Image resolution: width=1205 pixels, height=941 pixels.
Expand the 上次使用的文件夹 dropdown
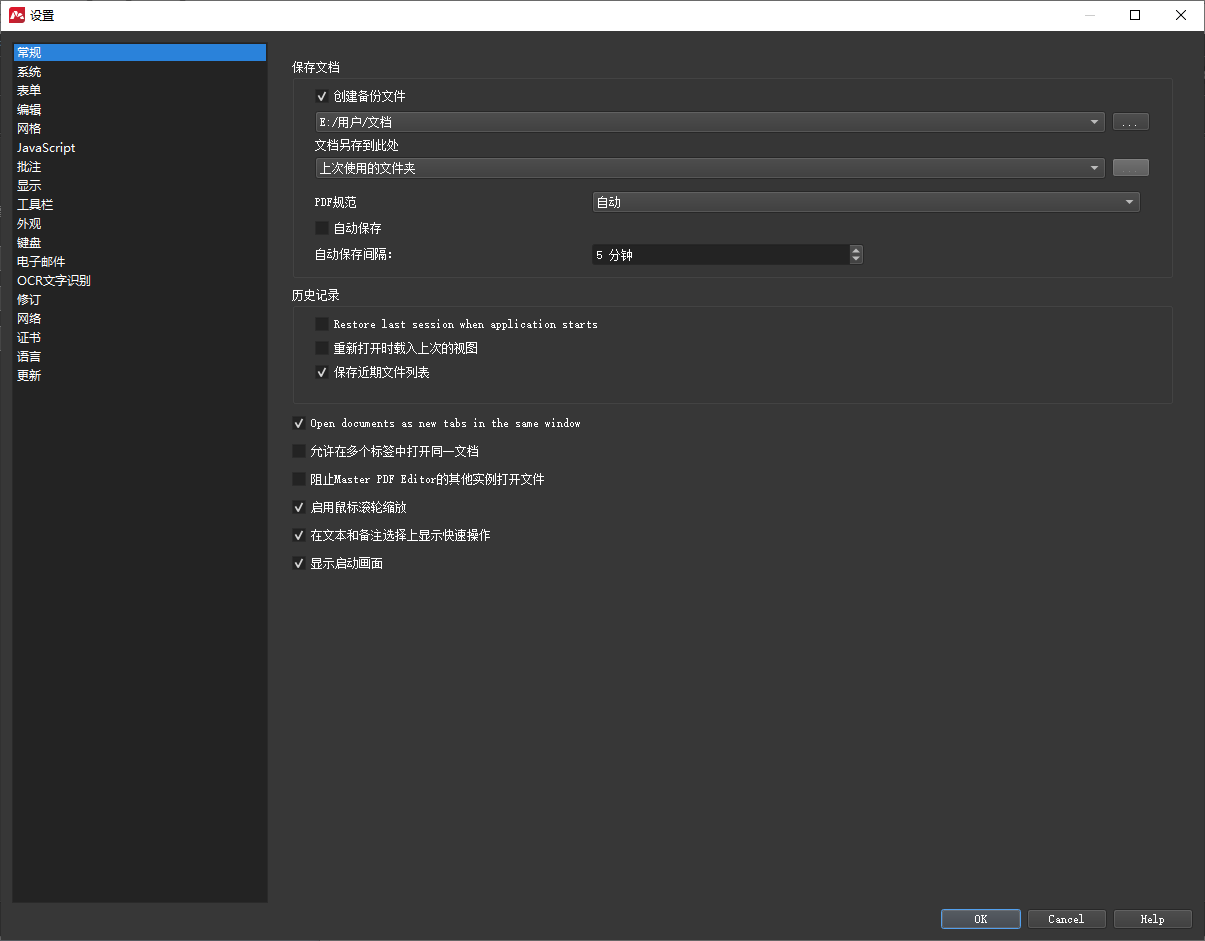point(1094,168)
